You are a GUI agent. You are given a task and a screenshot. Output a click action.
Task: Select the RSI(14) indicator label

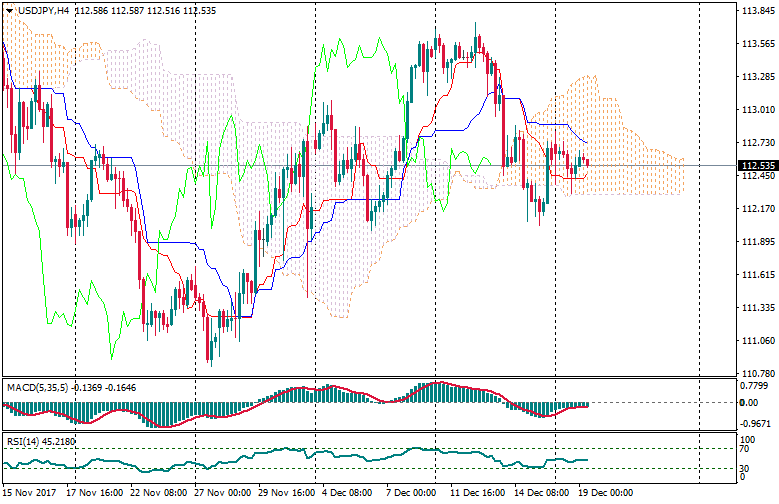click(x=22, y=440)
